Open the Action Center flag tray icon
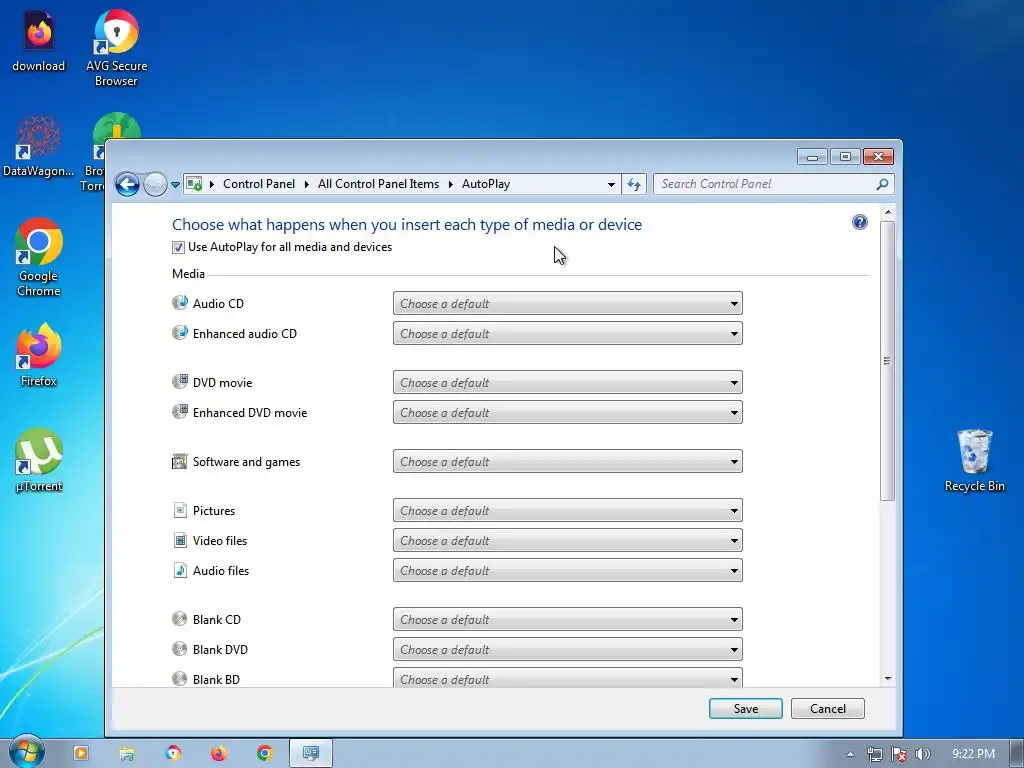Screen dimensions: 1024x768 899,754
